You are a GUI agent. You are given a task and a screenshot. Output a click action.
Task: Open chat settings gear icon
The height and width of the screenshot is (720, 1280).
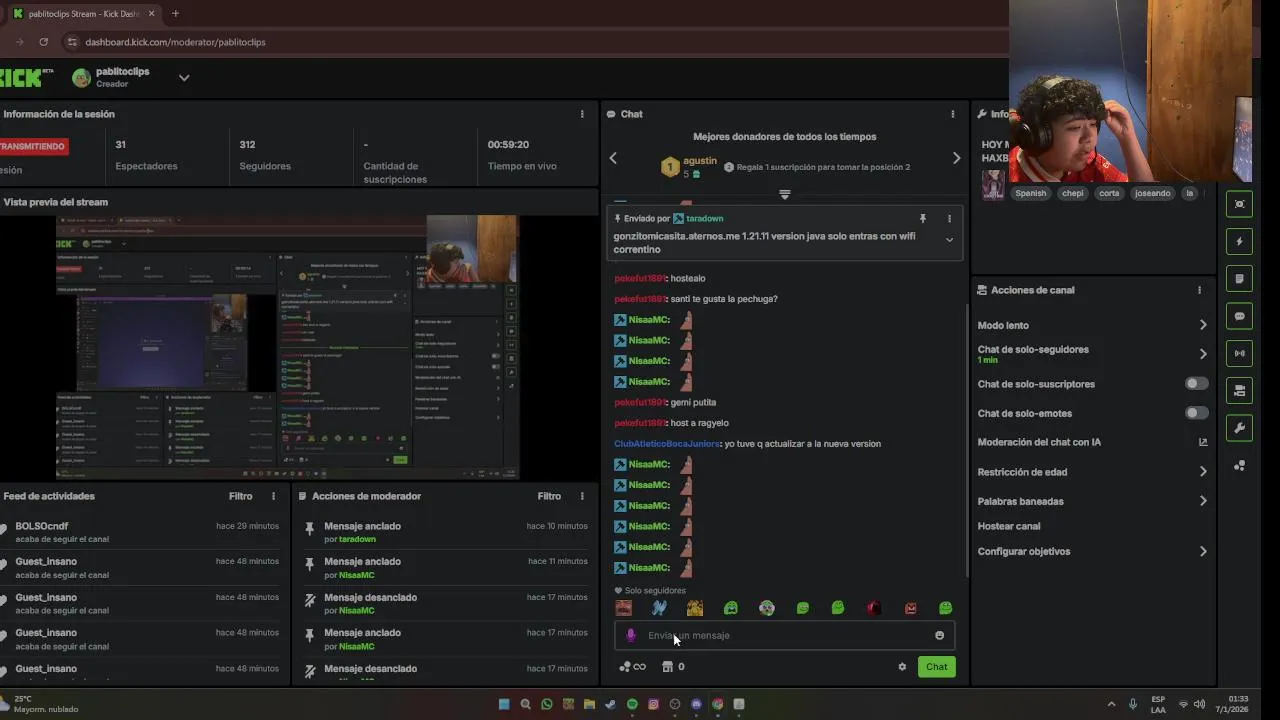(902, 667)
